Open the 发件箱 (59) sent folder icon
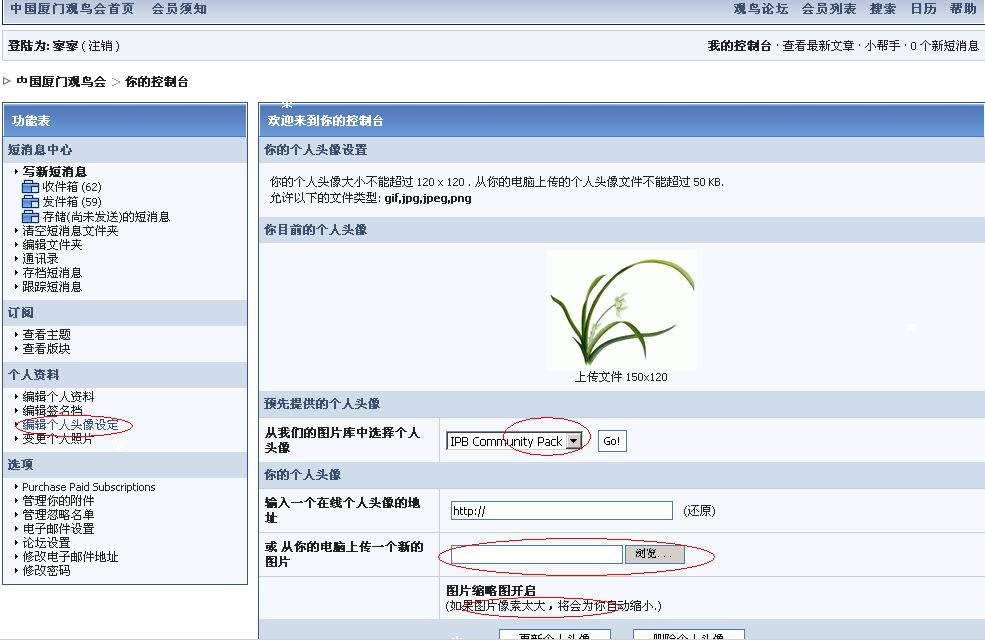This screenshot has height=640, width=985. pyautogui.click(x=30, y=202)
